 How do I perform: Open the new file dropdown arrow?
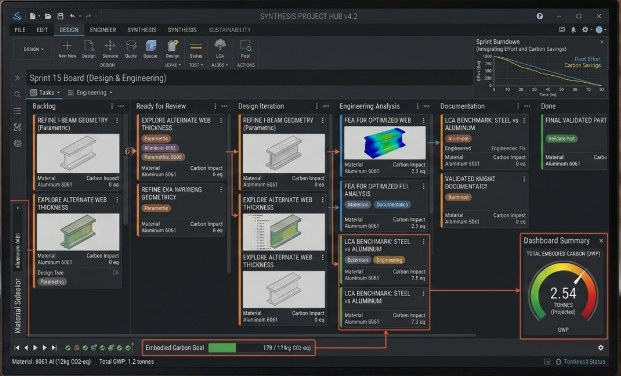tap(39, 17)
